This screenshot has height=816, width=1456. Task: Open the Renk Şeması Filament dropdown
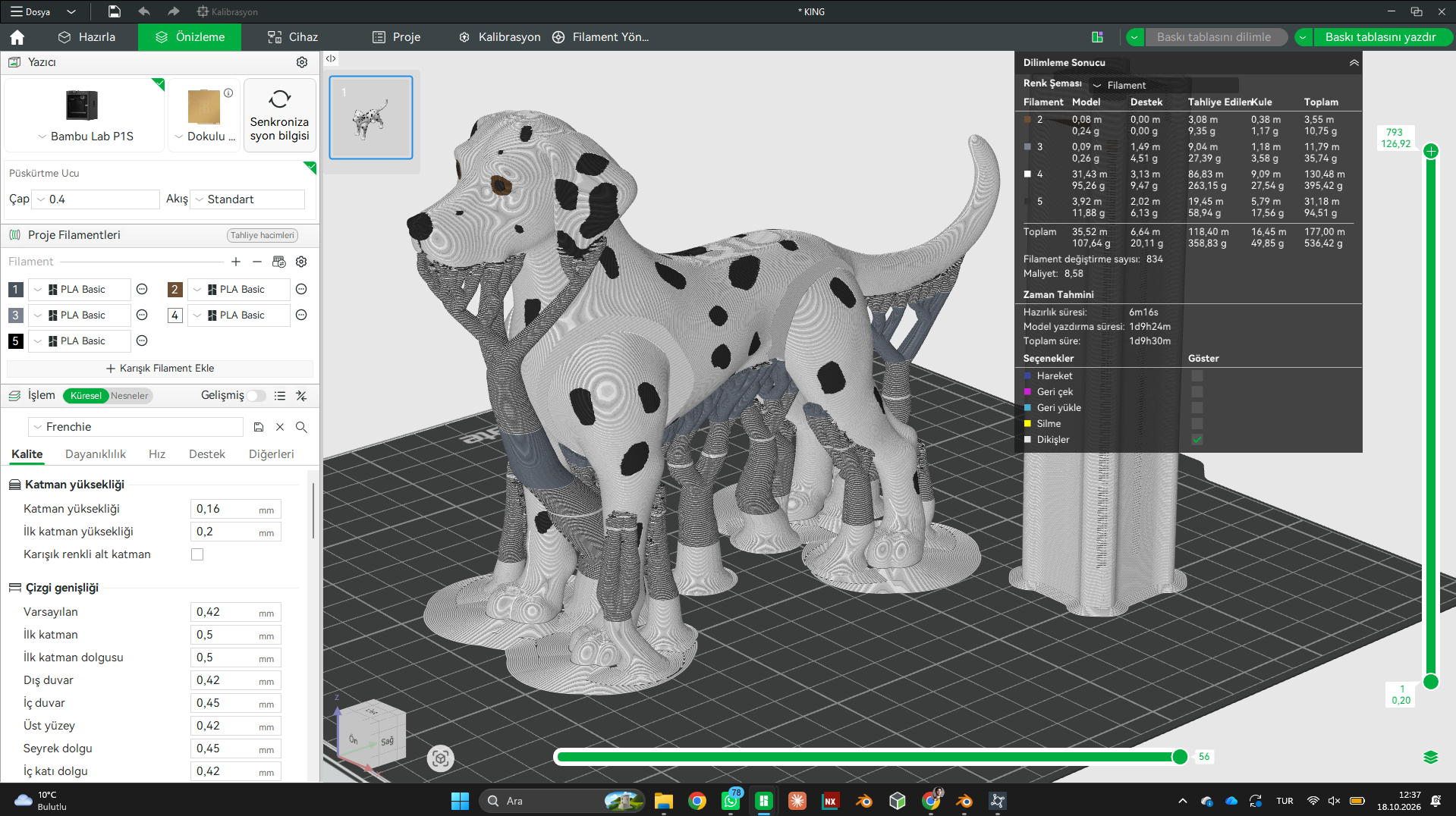pos(1163,85)
